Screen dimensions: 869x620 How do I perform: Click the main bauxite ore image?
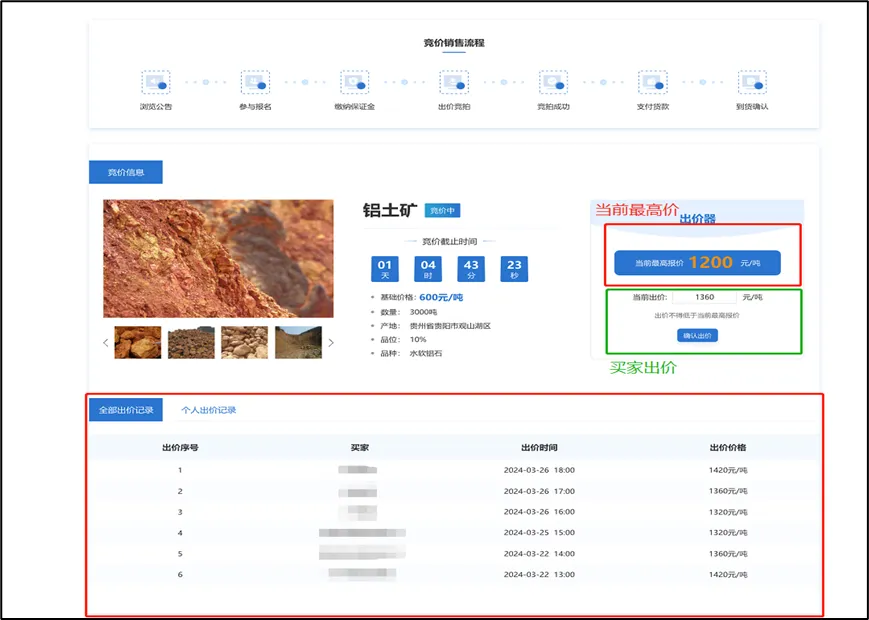coord(218,259)
